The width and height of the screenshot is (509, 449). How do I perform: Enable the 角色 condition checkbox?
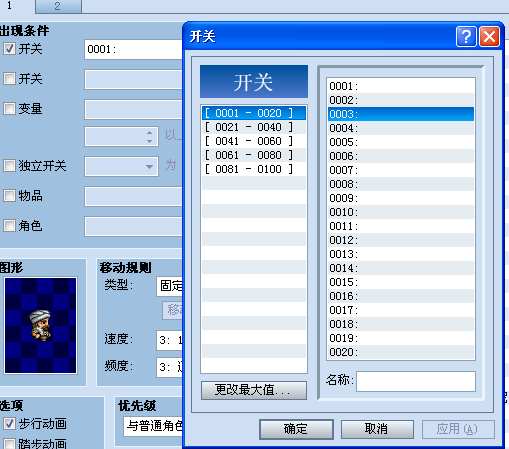click(x=9, y=226)
